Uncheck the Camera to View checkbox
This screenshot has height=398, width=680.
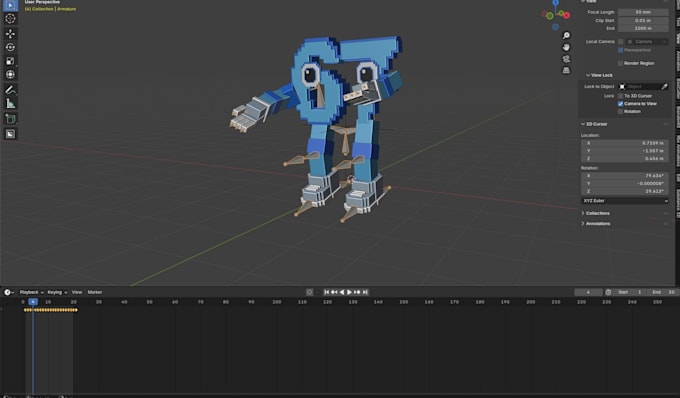click(621, 104)
